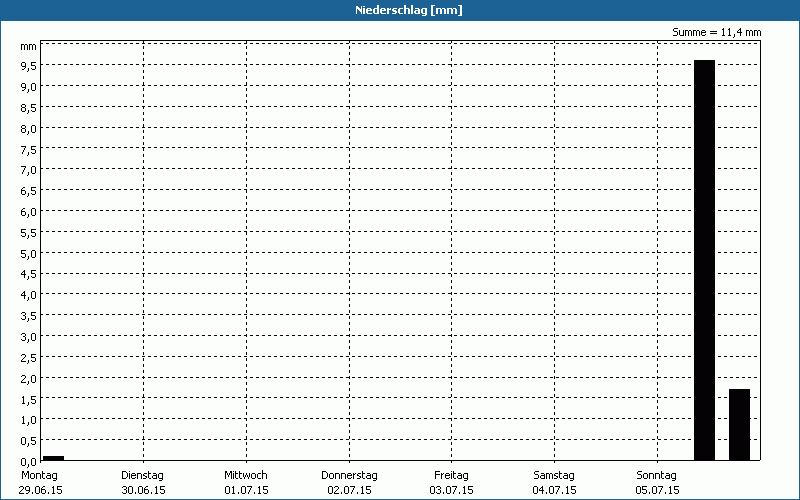The image size is (800, 500).
Task: Select the 'Mittwoch' day label
Action: [x=245, y=475]
